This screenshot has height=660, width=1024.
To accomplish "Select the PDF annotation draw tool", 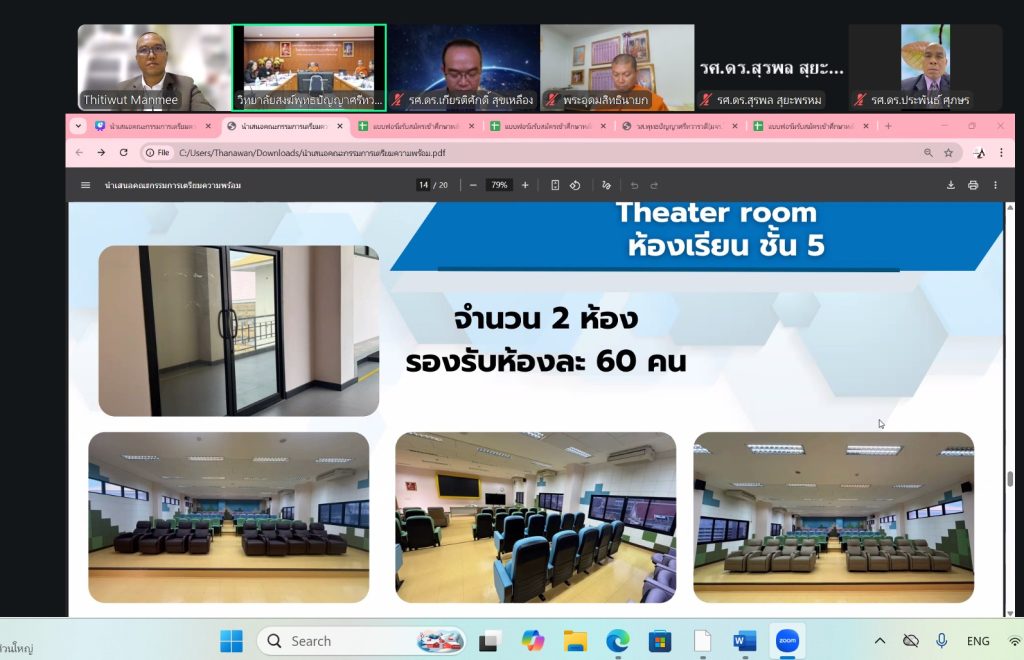I will pyautogui.click(x=606, y=185).
